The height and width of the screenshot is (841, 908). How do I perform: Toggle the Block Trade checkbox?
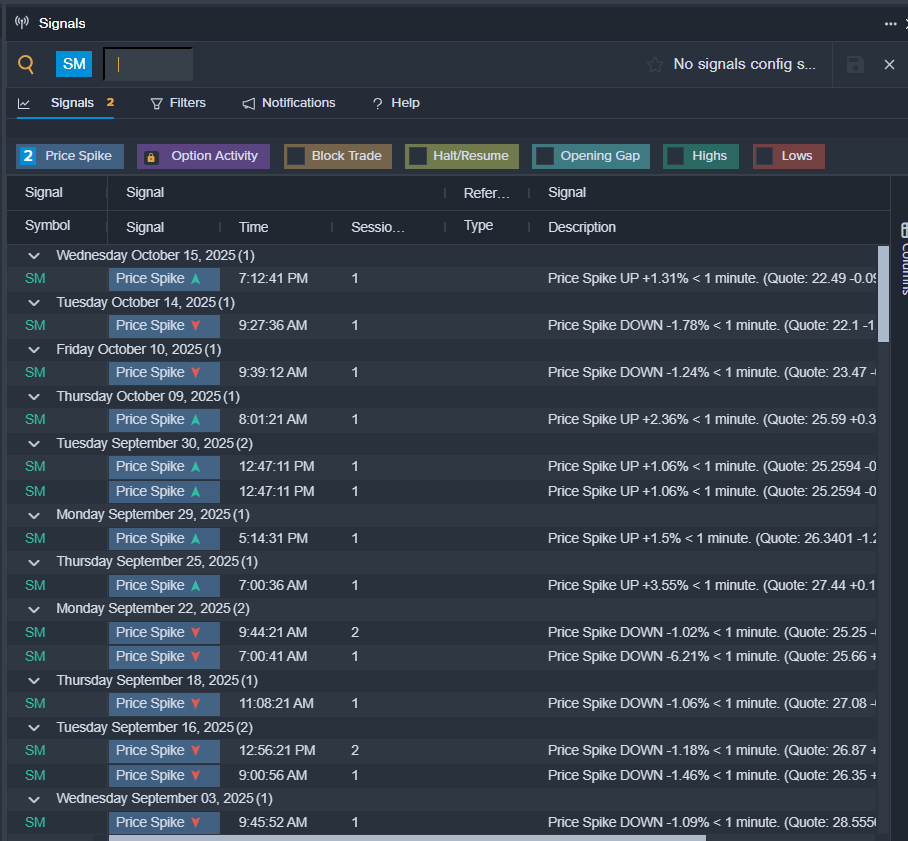click(x=295, y=156)
